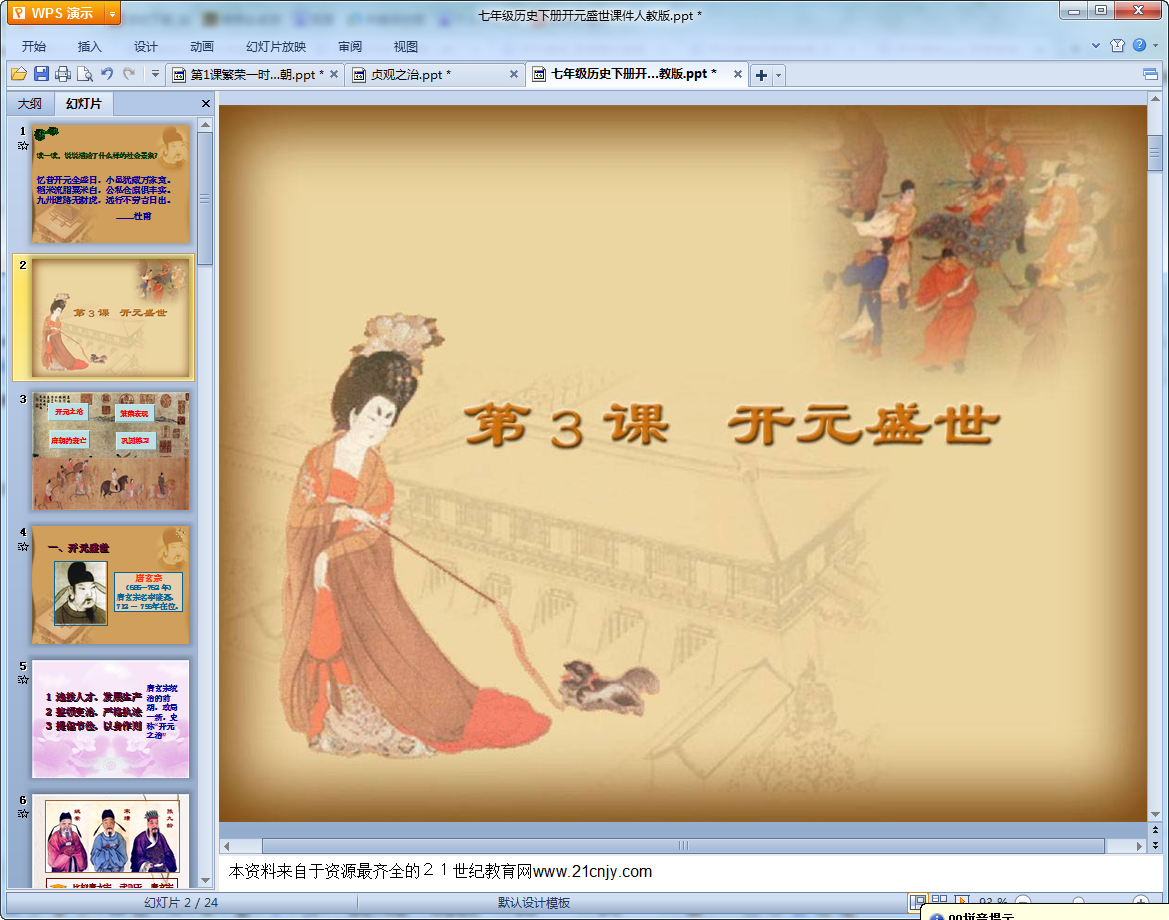Viewport: 1169px width, 920px height.
Task: Click thumbnail pane scroll down arrow
Action: tap(205, 880)
